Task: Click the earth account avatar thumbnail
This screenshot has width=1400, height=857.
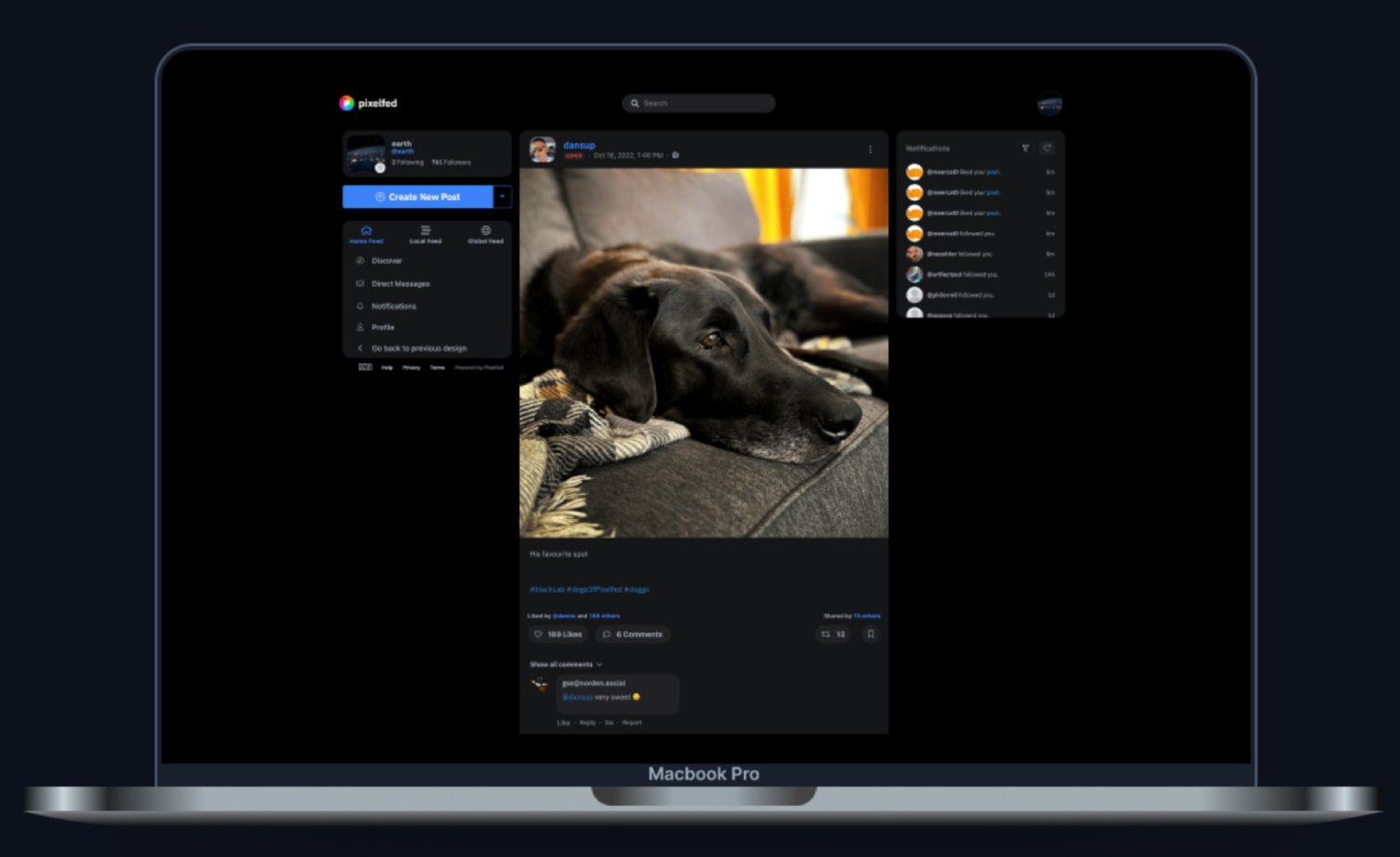Action: (x=365, y=153)
